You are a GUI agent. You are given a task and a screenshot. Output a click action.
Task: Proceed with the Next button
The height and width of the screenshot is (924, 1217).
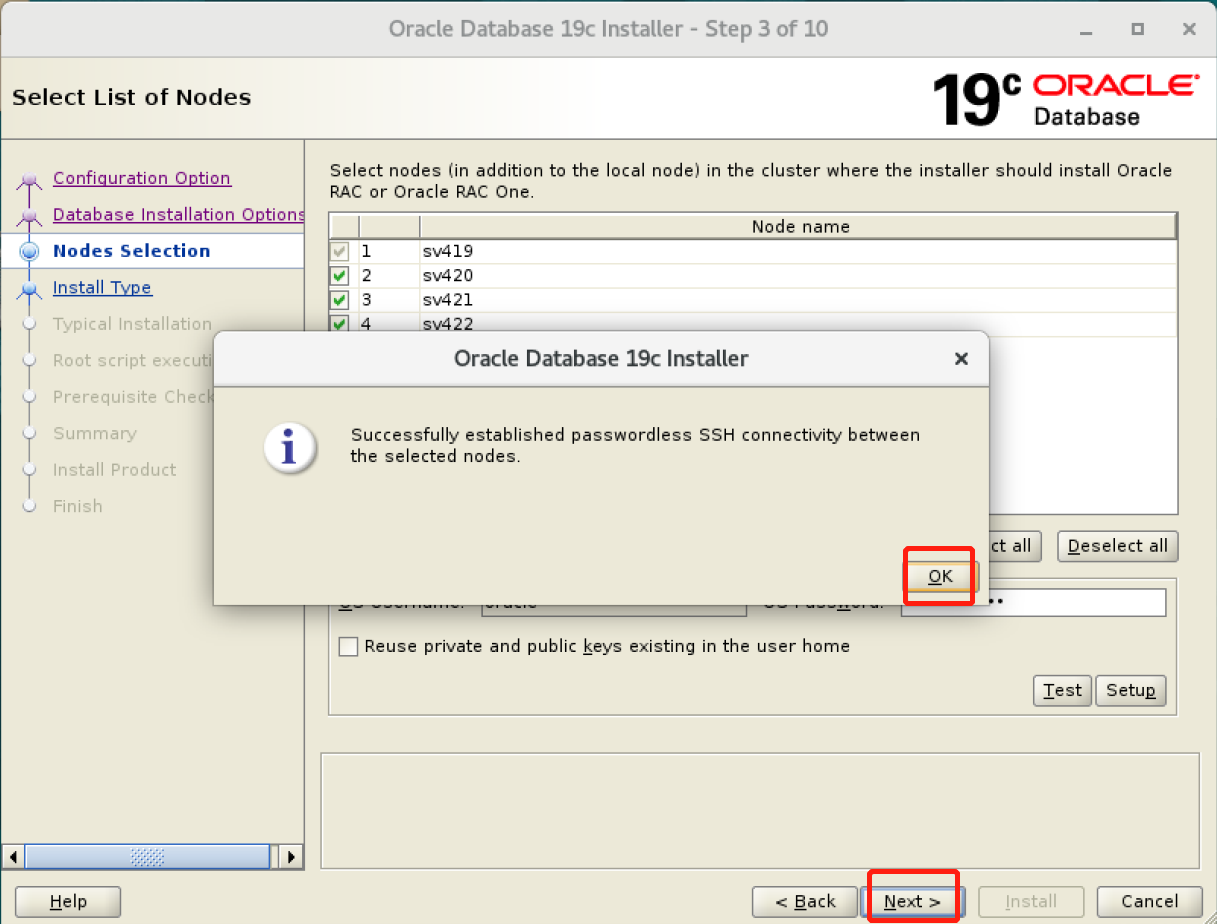point(912,901)
